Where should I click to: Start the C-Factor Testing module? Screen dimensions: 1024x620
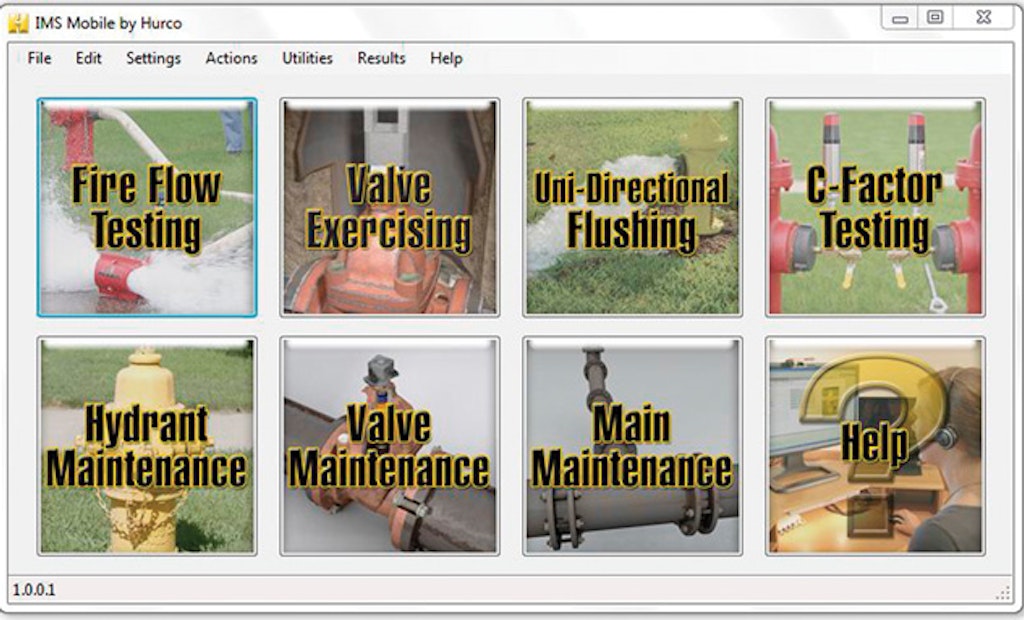875,208
